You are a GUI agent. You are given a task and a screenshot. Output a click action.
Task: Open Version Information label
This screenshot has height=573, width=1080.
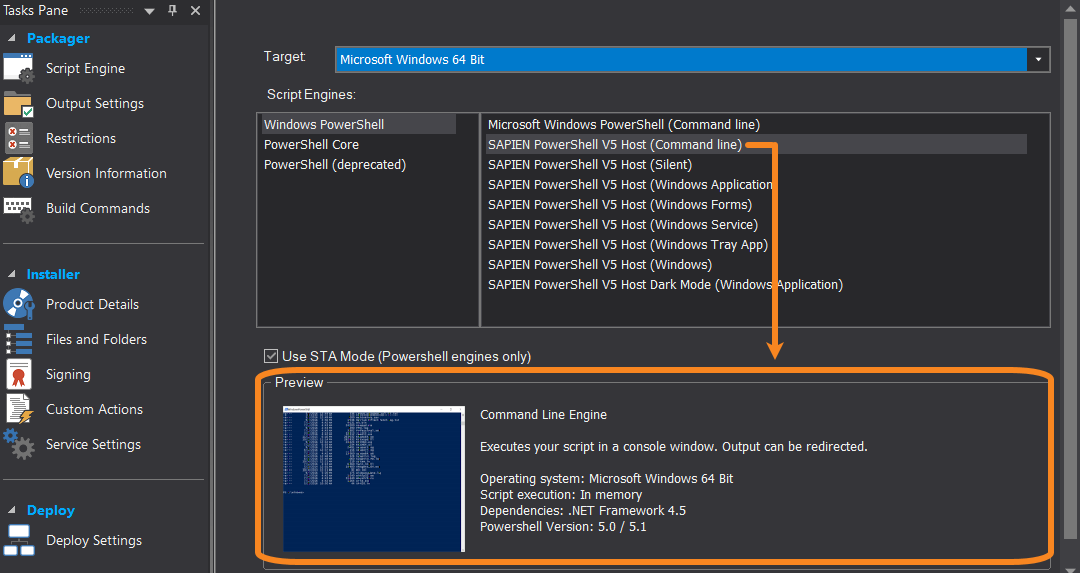[x=106, y=174]
